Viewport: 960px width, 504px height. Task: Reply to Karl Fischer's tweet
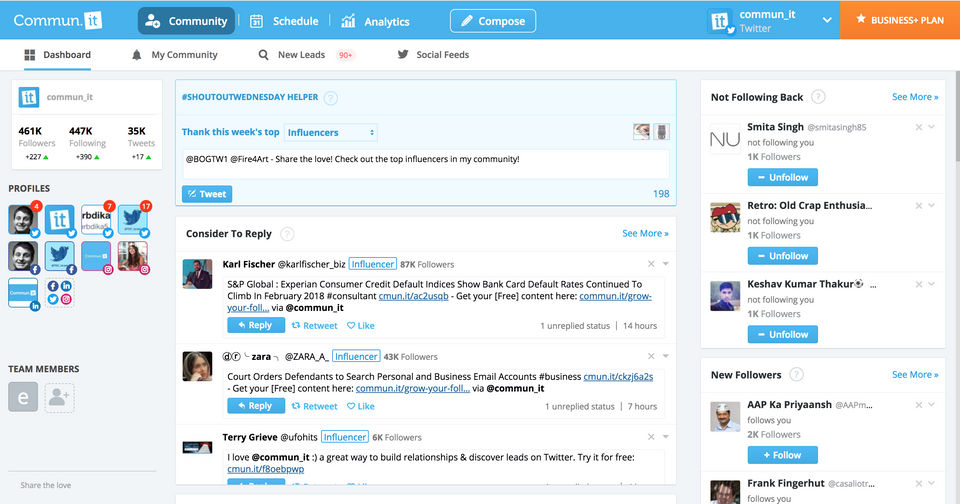[x=256, y=325]
